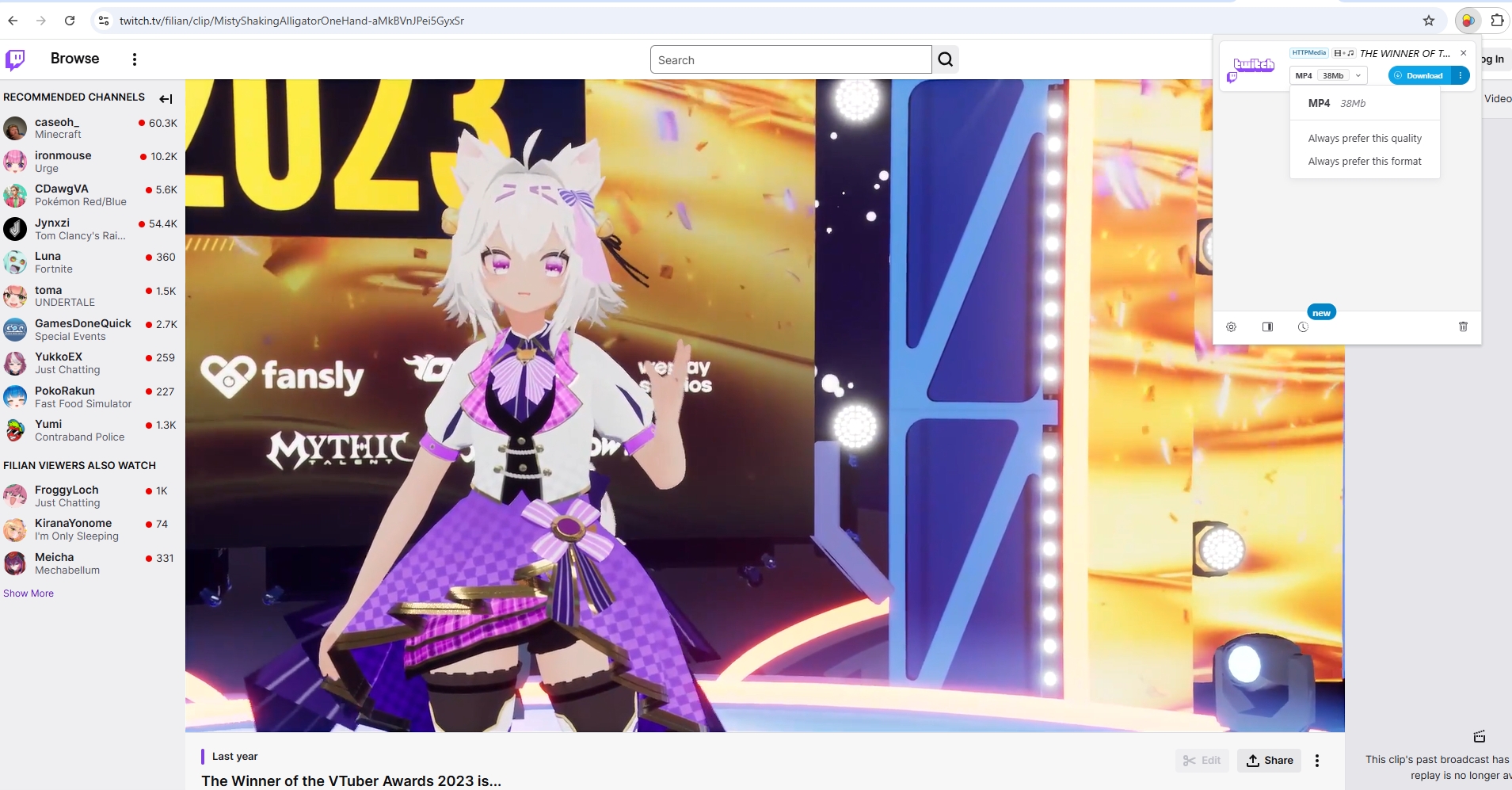Click the browser address bar URL
The height and width of the screenshot is (790, 1512).
point(291,21)
